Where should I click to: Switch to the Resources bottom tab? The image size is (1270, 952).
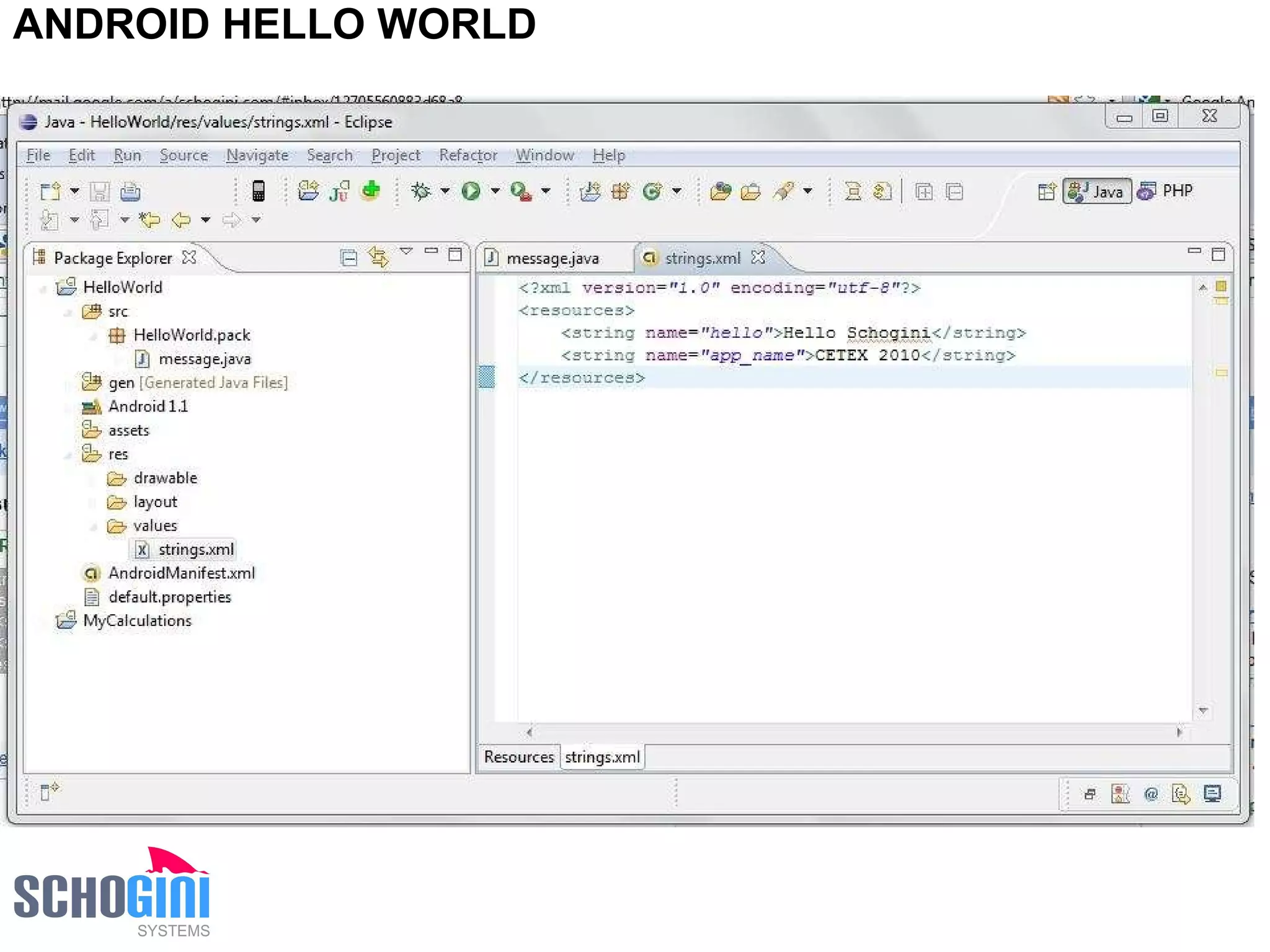click(518, 757)
